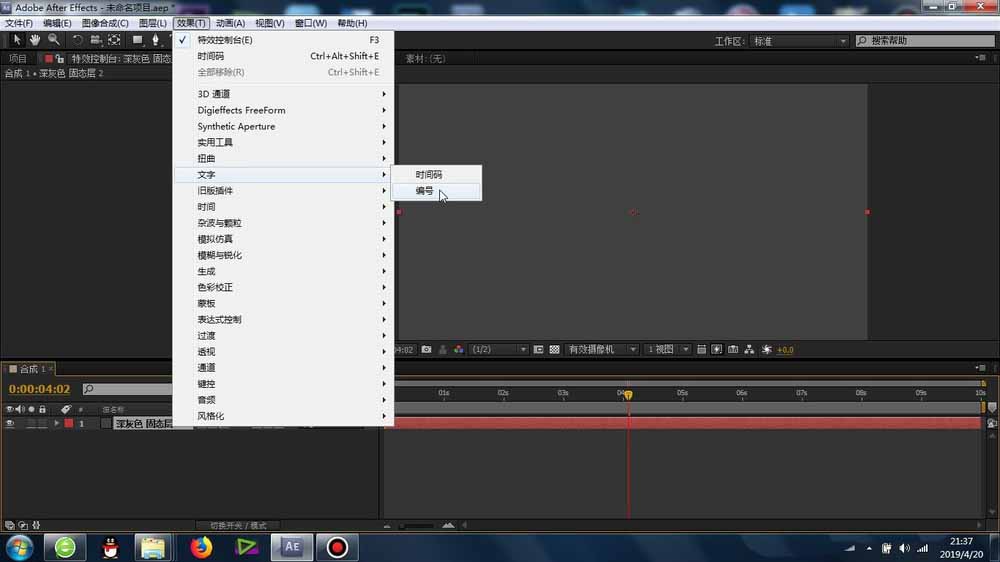The image size is (1000, 562).
Task: Select the Hand tool in toolbar
Action: (x=35, y=40)
